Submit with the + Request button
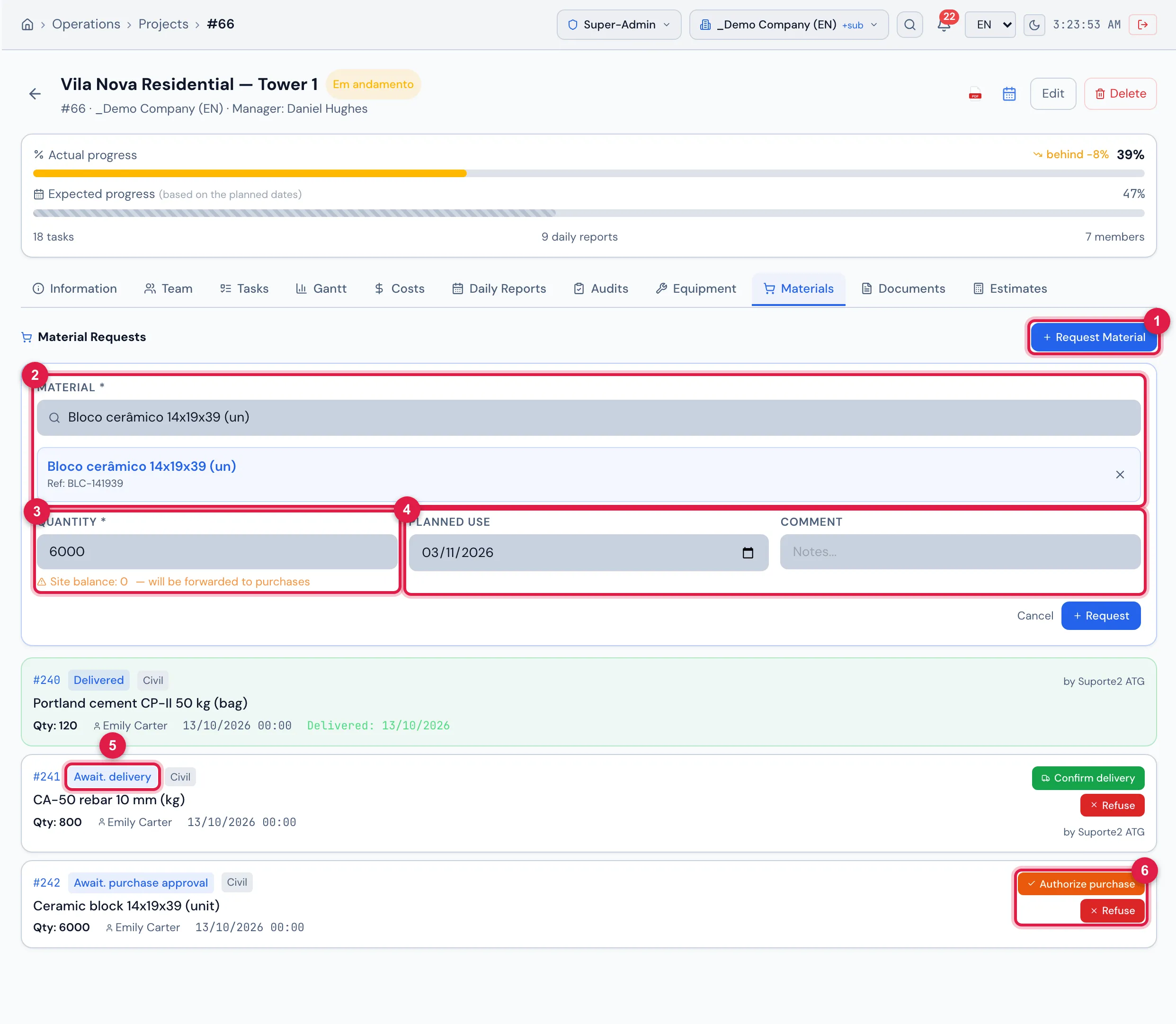1176x1024 pixels. pos(1101,615)
